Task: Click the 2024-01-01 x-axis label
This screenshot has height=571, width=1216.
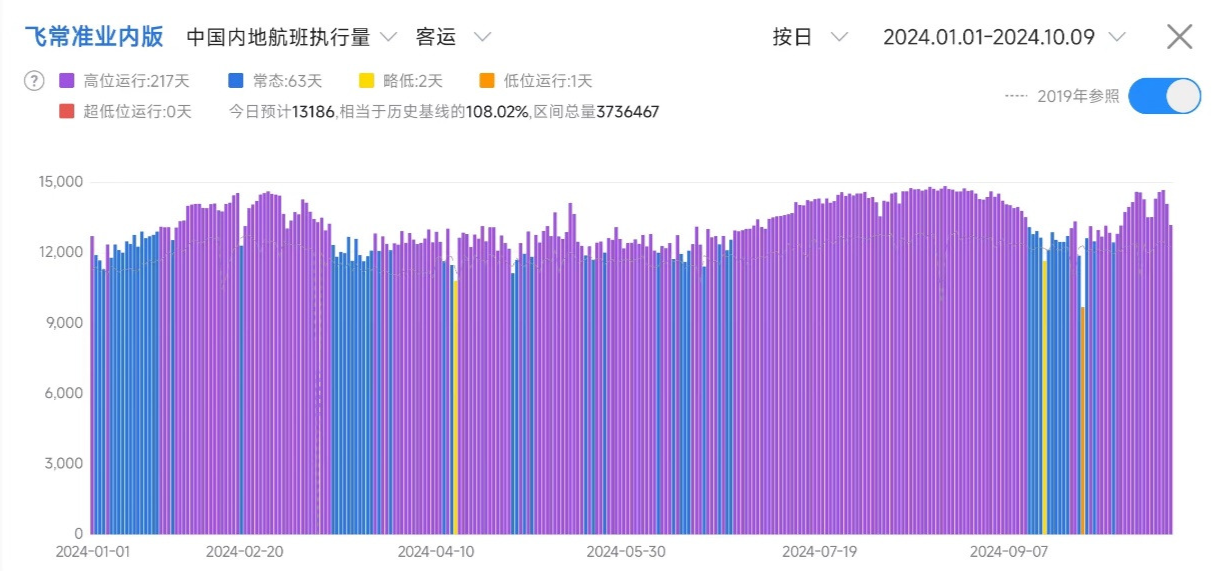Action: click(x=93, y=551)
